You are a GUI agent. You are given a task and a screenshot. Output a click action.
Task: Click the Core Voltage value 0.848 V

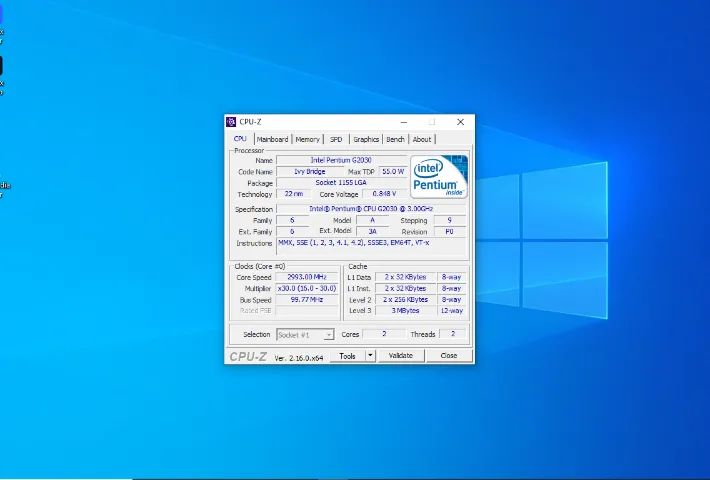point(384,194)
